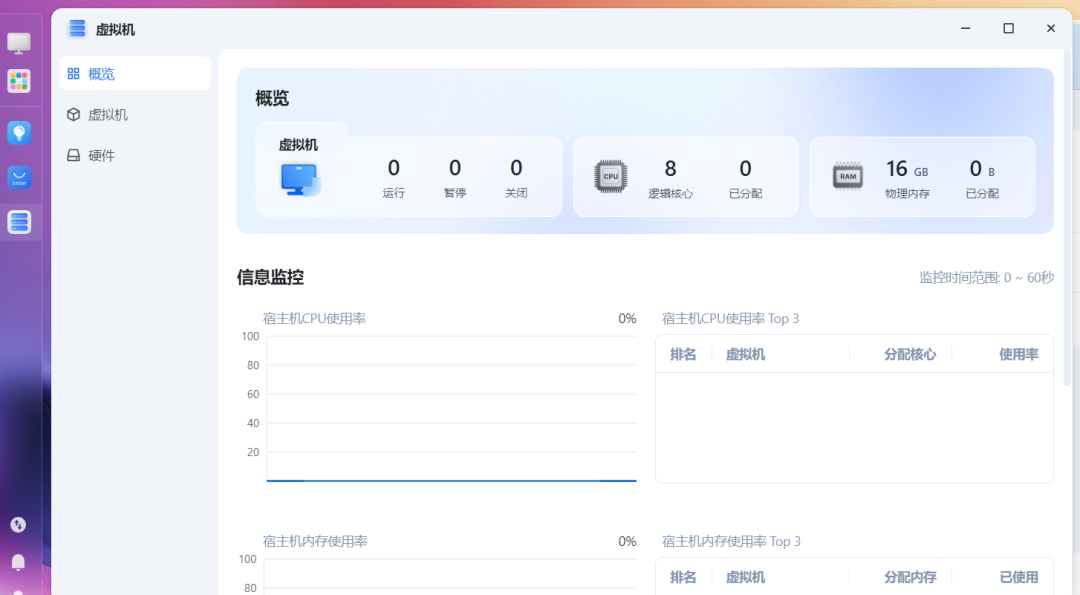Image resolution: width=1080 pixels, height=595 pixels.
Task: Minimize the 虚拟机 window
Action: pos(966,28)
